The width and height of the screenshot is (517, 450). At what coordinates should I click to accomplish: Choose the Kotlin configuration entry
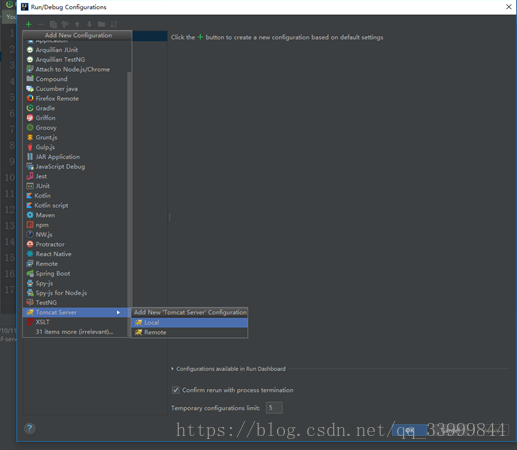tap(75, 196)
